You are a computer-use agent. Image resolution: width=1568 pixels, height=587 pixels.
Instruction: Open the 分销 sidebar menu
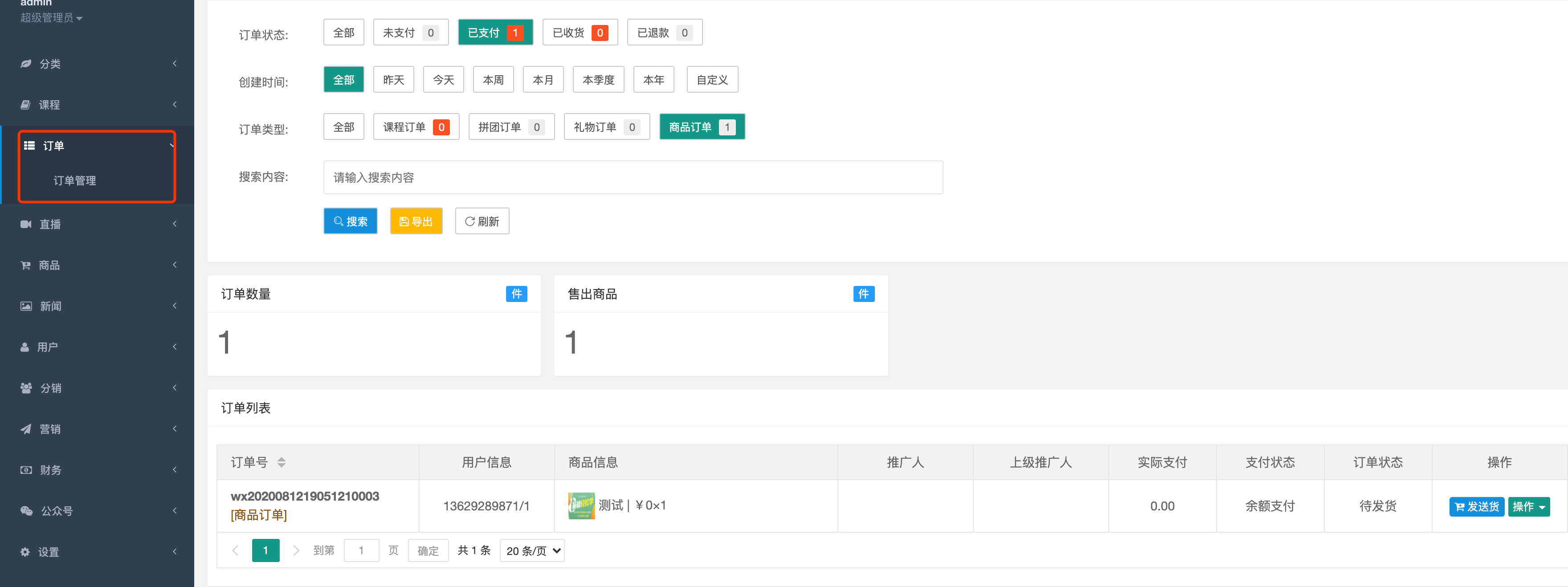coord(98,388)
